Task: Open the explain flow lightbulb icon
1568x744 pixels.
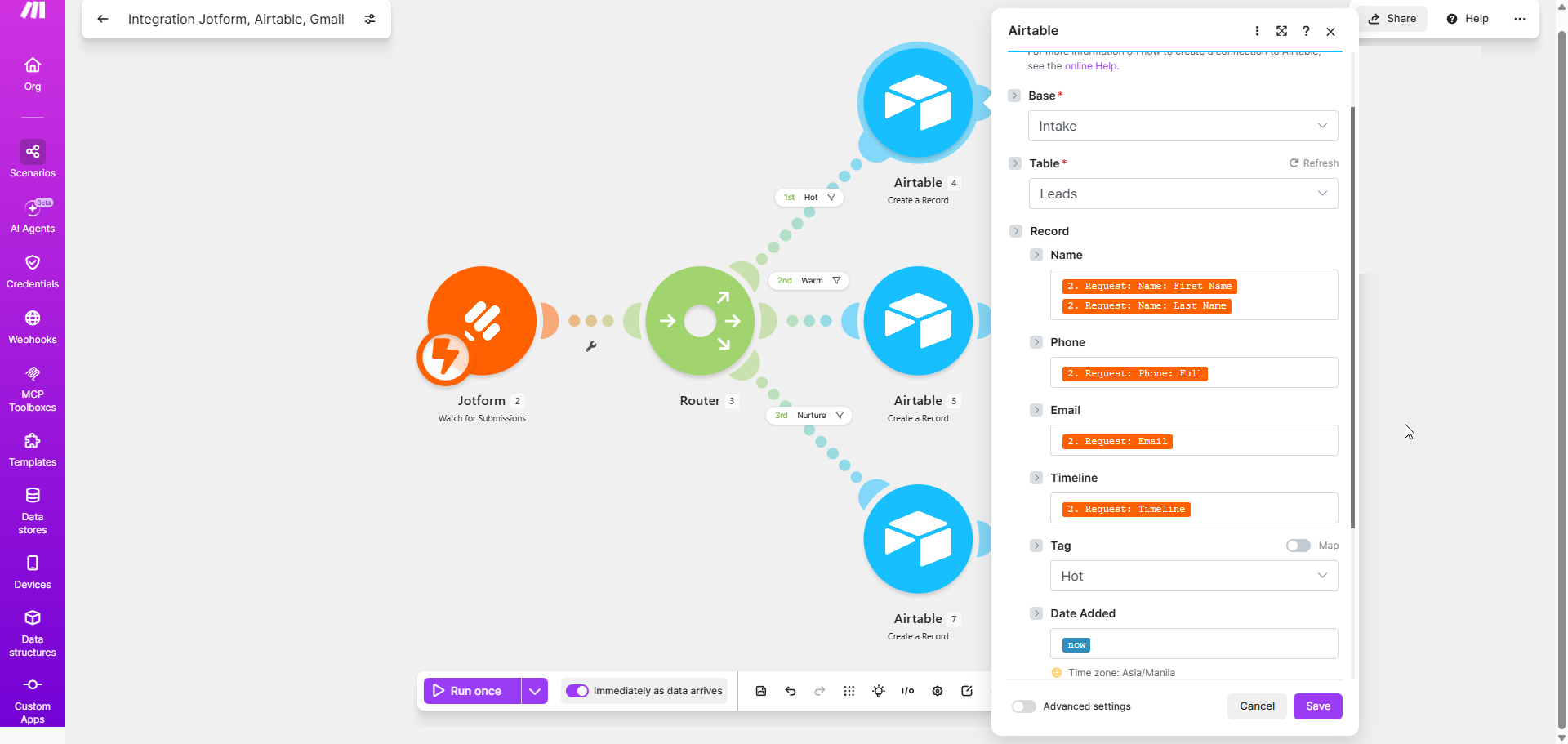Action: tap(879, 691)
